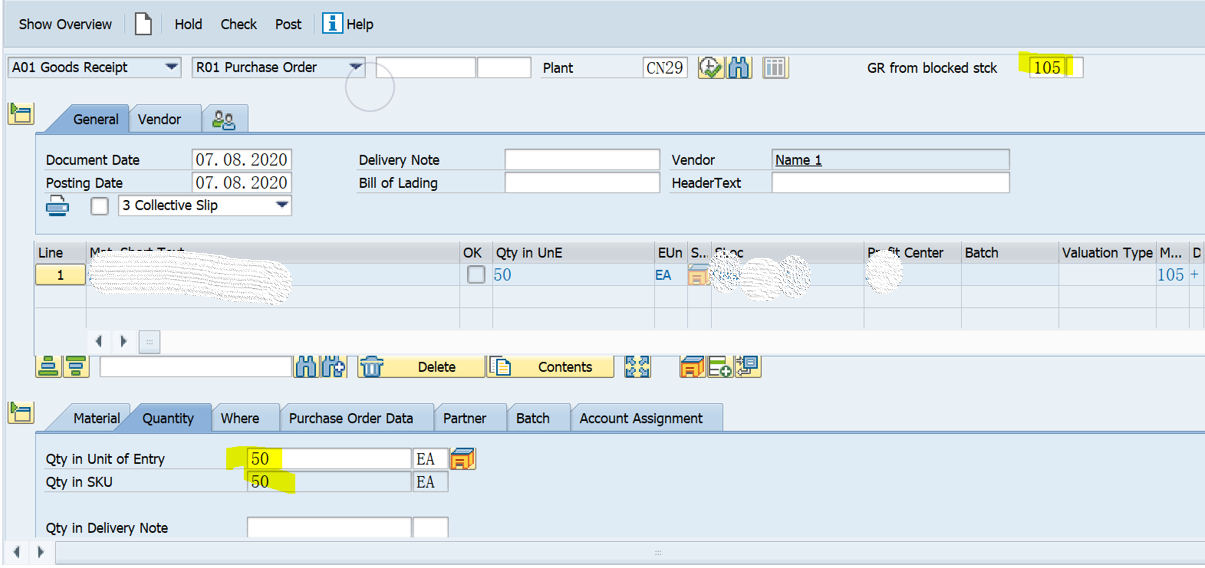Open the partner people icon tab

[x=224, y=120]
